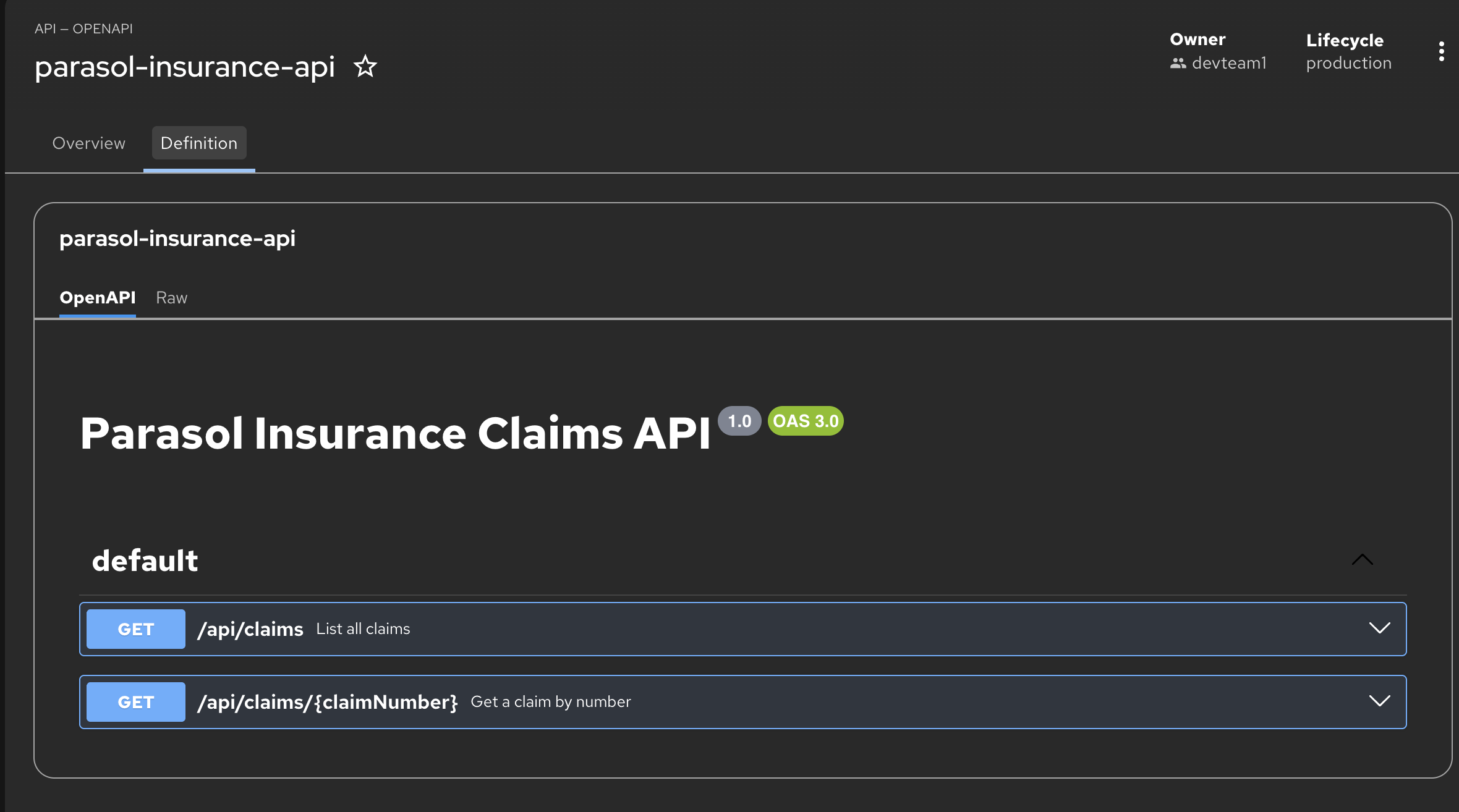Click the /api/claims/{claimNumber} path text
This screenshot has width=1459, height=812.
327,702
